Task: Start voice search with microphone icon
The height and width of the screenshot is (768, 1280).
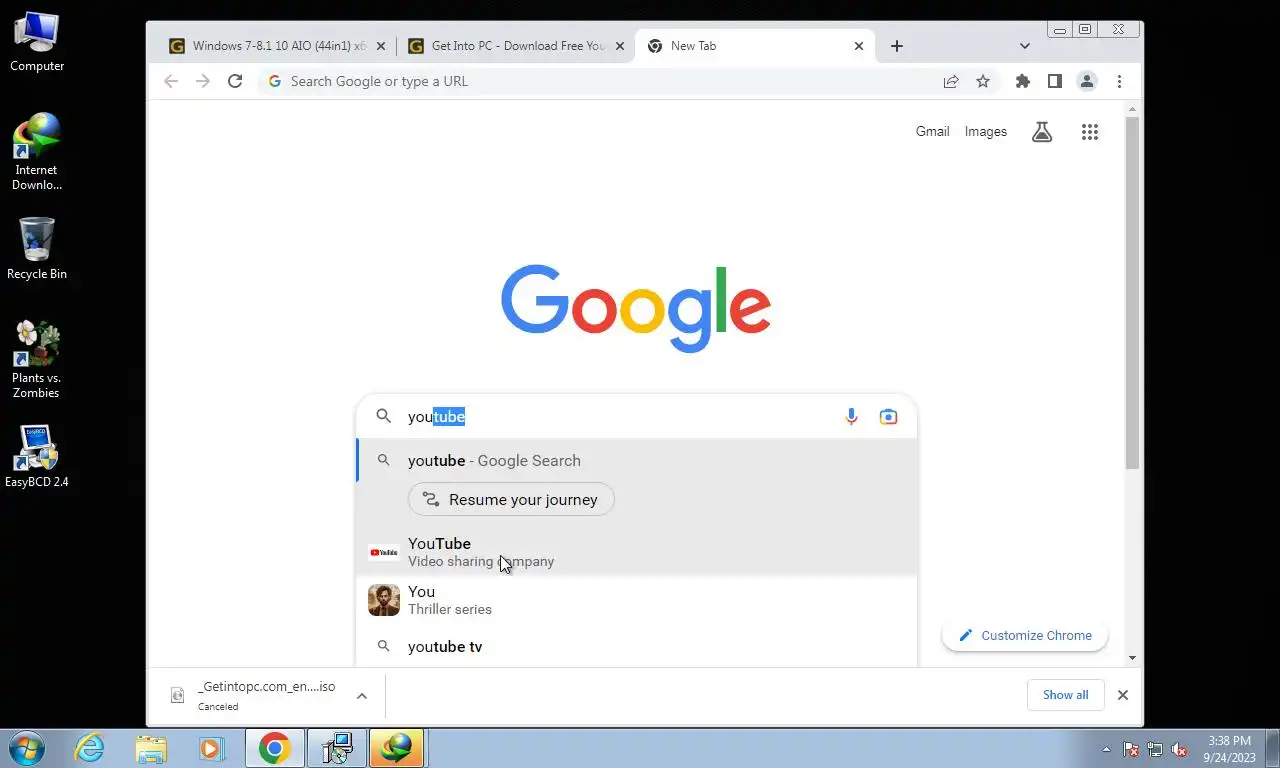Action: (x=851, y=417)
